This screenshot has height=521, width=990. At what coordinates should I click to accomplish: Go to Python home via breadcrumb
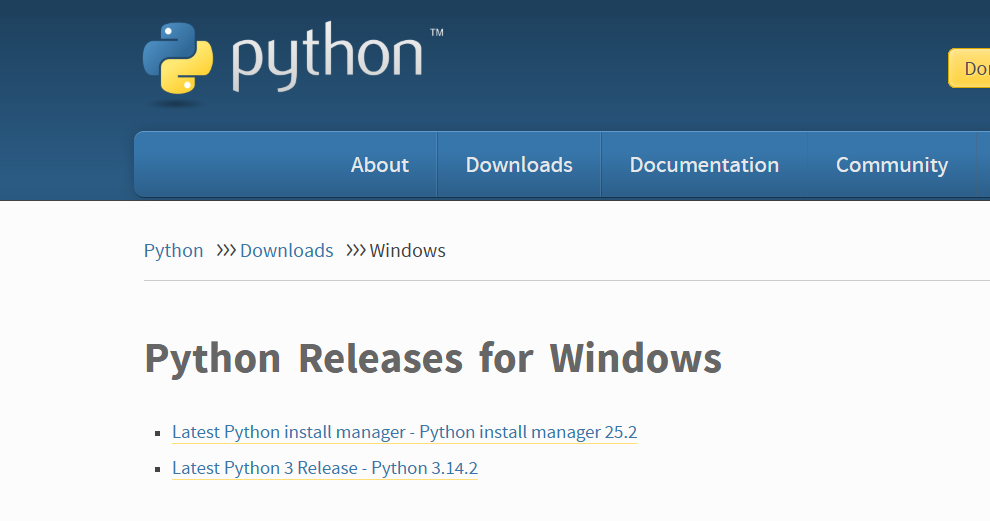point(174,250)
